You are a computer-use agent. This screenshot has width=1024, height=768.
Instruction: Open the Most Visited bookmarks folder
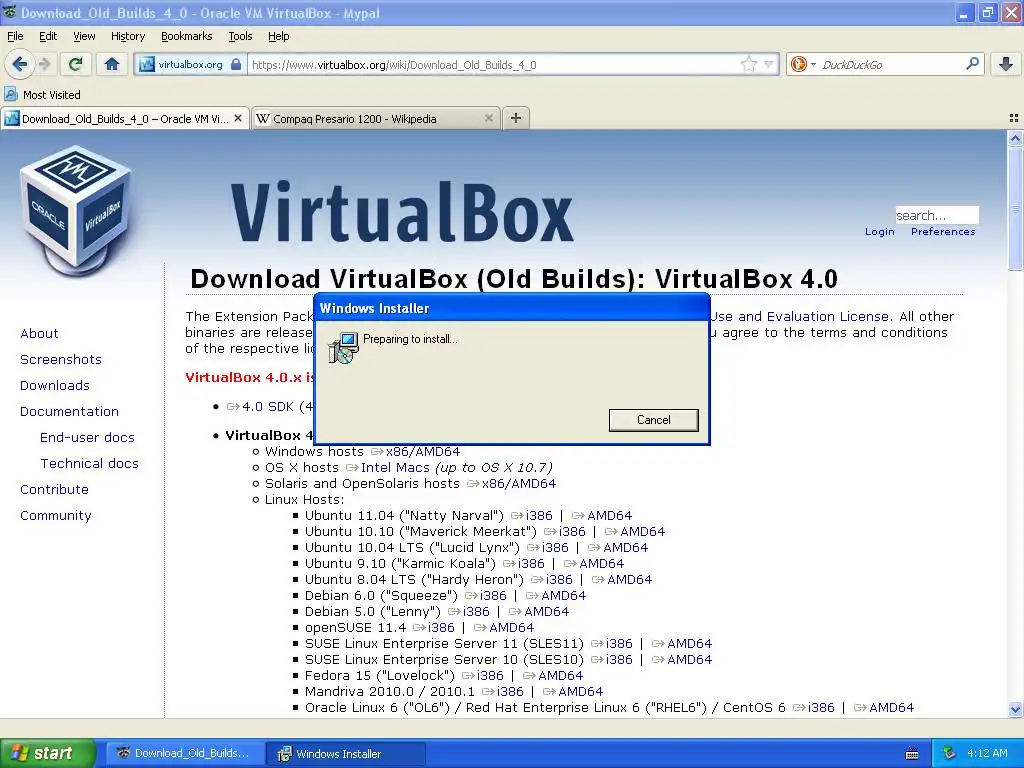coord(42,95)
